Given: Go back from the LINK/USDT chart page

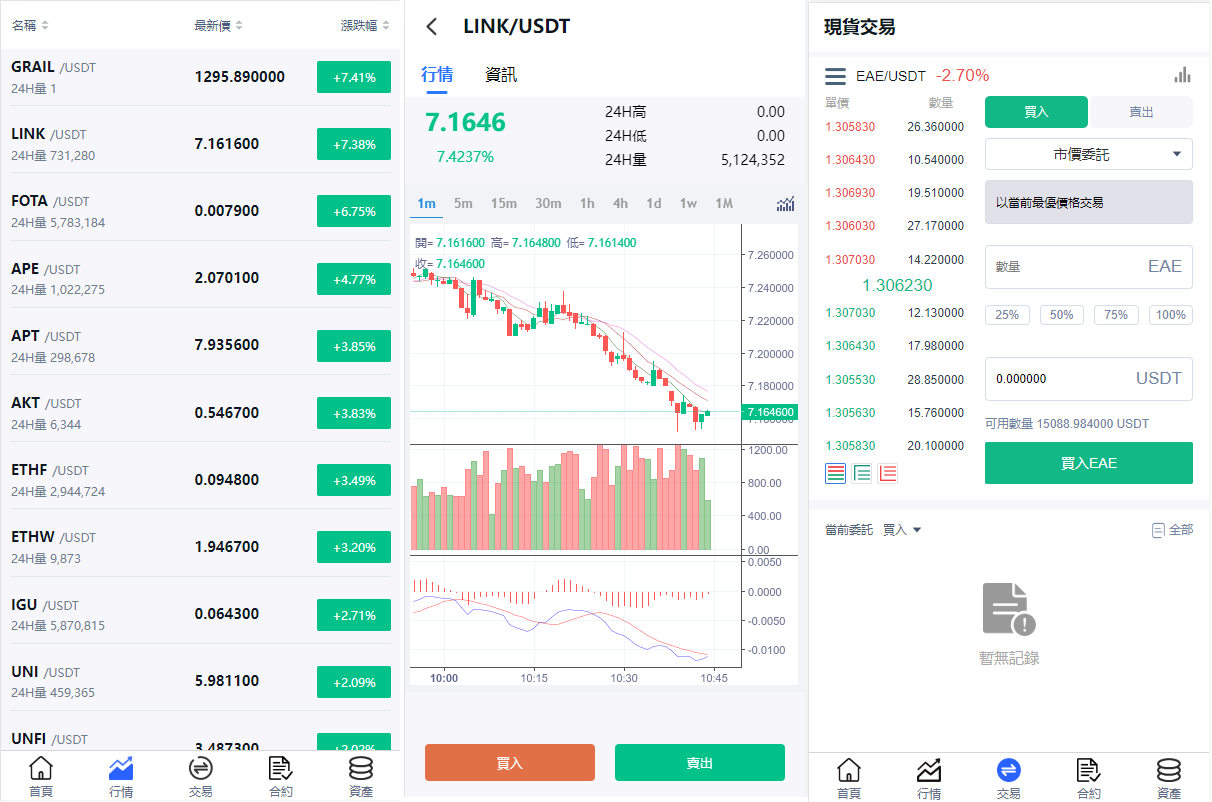Looking at the screenshot, I should [x=432, y=27].
